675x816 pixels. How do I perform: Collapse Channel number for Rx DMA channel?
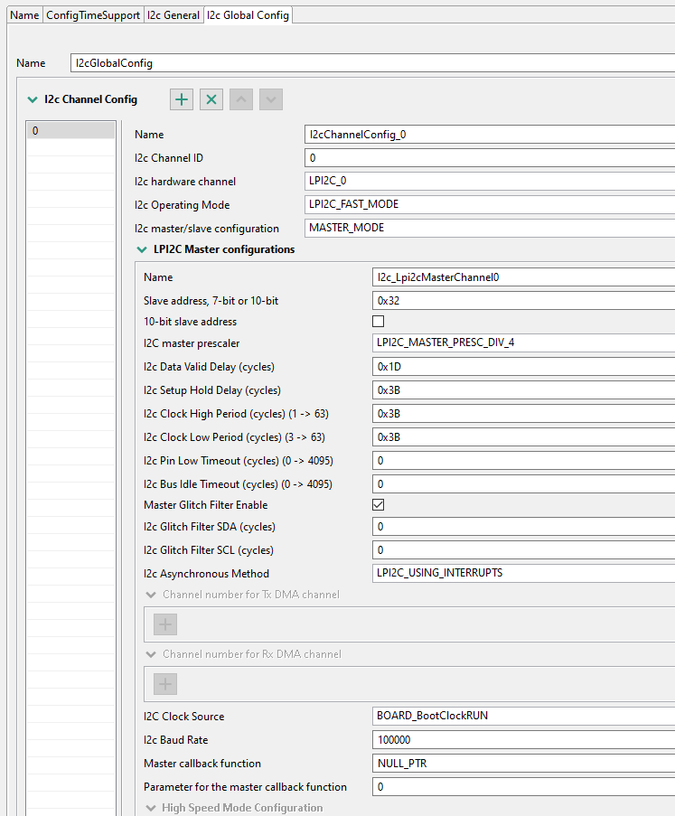151,654
